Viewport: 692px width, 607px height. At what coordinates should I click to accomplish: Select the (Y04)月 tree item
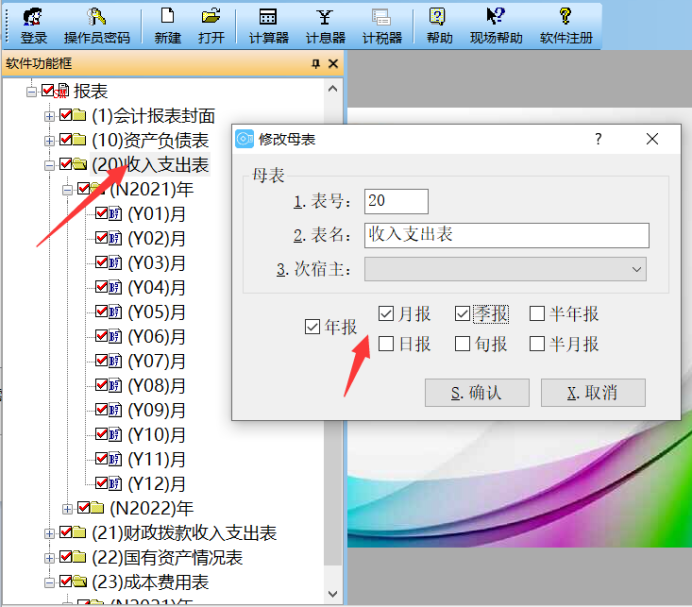[x=157, y=287]
